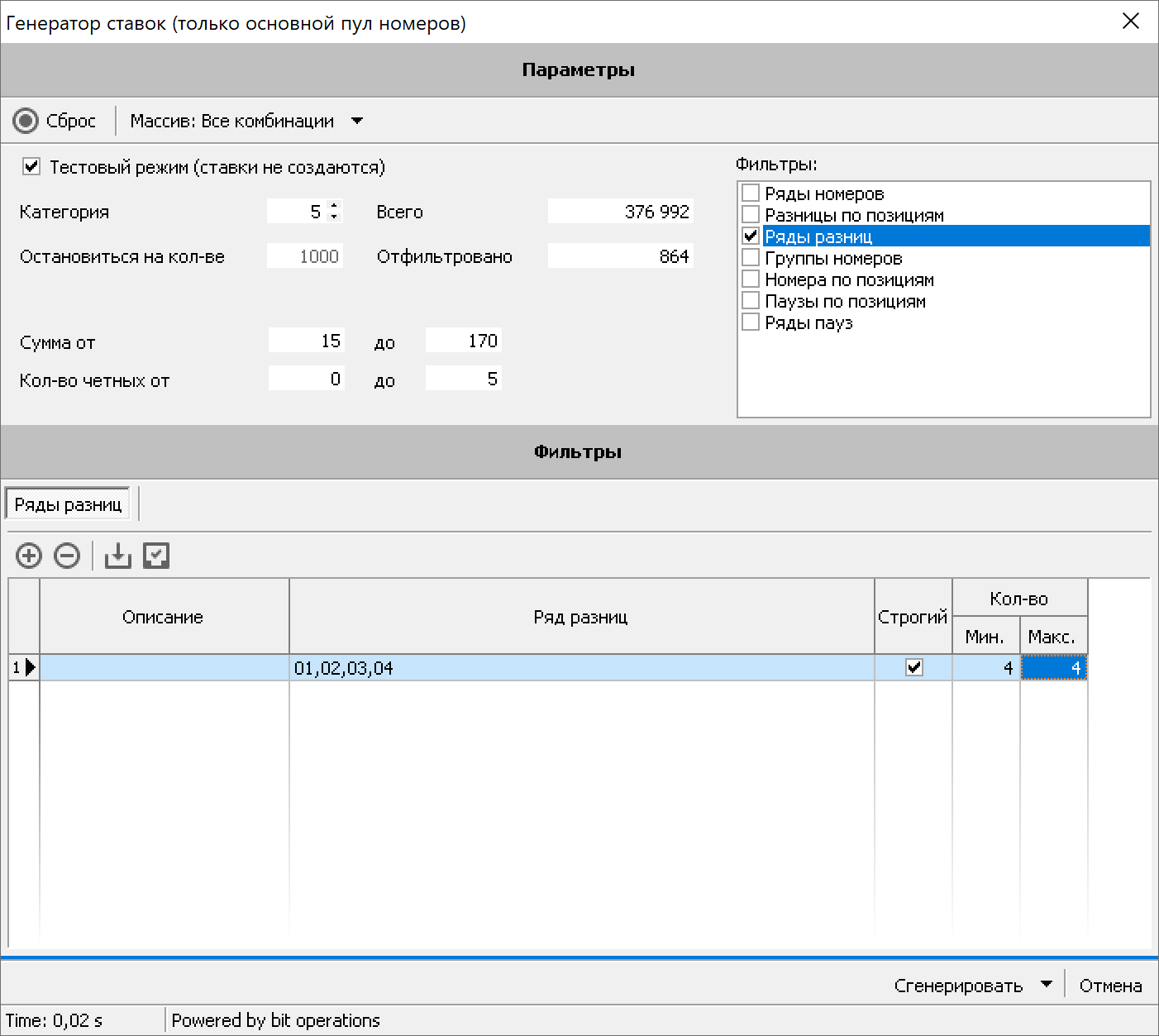This screenshot has width=1159, height=1036.
Task: Expand the Сгенерировать dropdown arrow
Action: tap(1047, 985)
